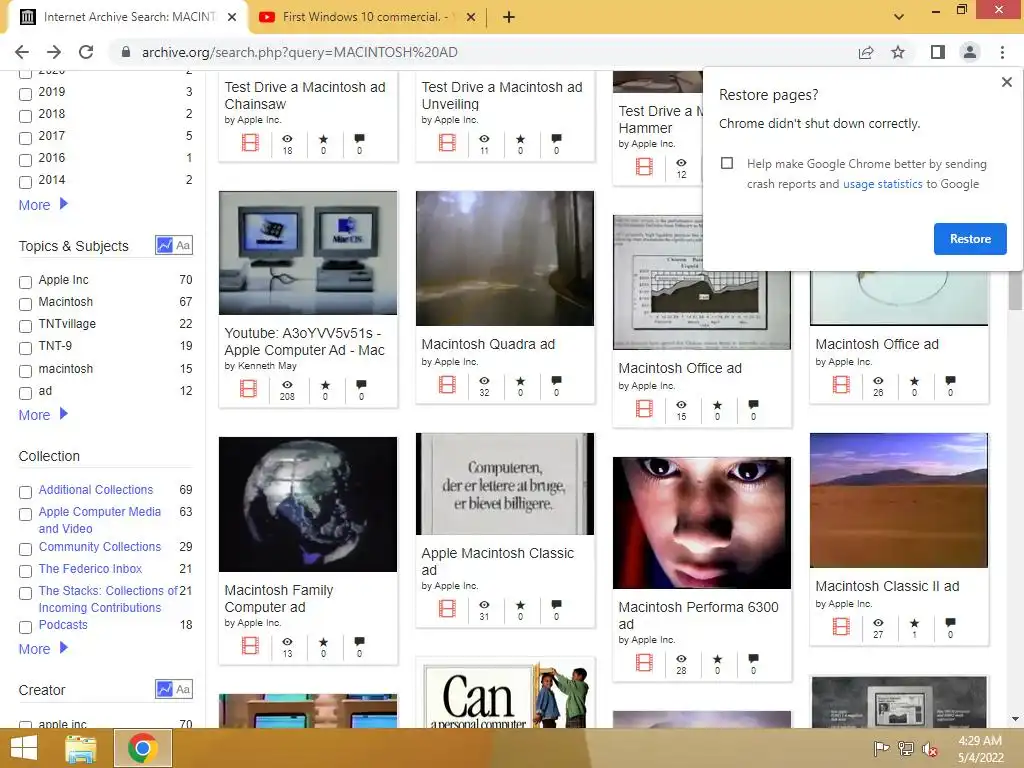The height and width of the screenshot is (768, 1024).
Task: Switch to First Windows 10 commercial tab
Action: point(365,17)
